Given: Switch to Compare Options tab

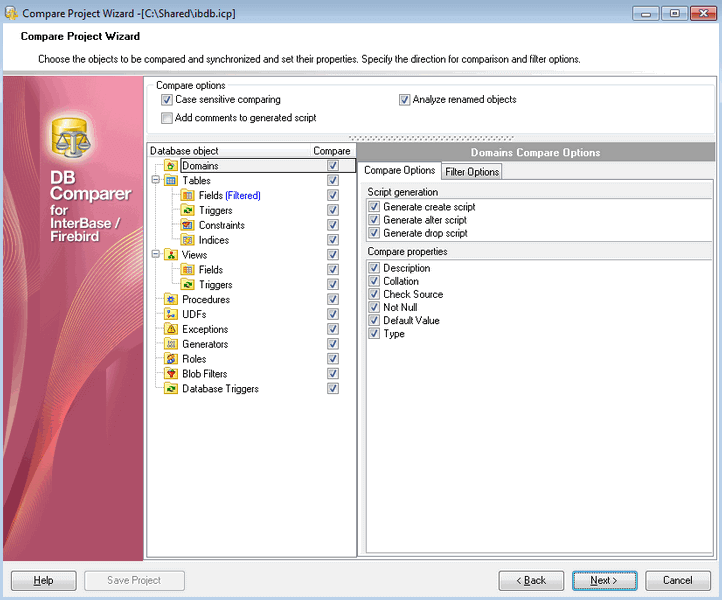Looking at the screenshot, I should click(x=399, y=170).
